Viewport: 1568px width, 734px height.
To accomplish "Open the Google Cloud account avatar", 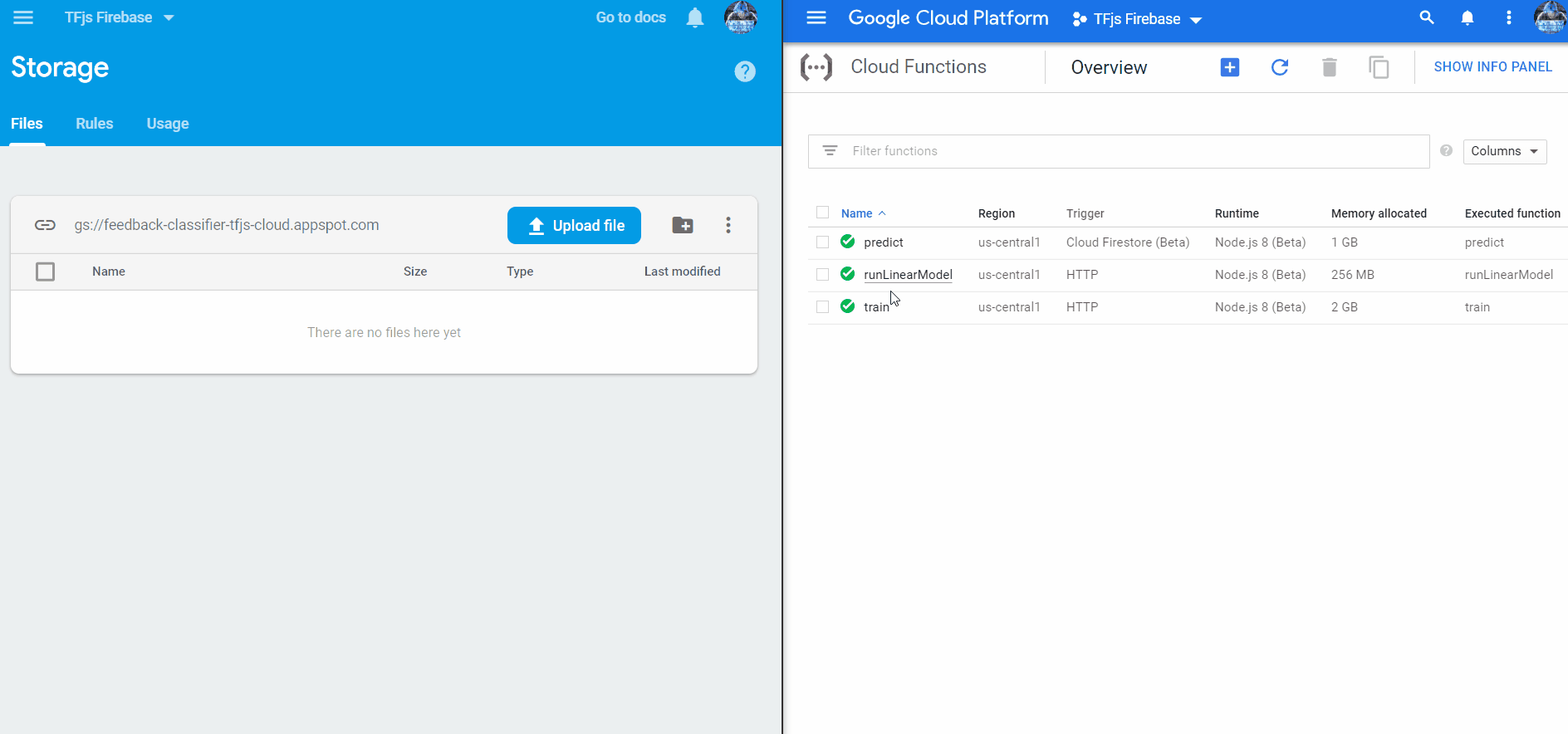I will 1551,17.
